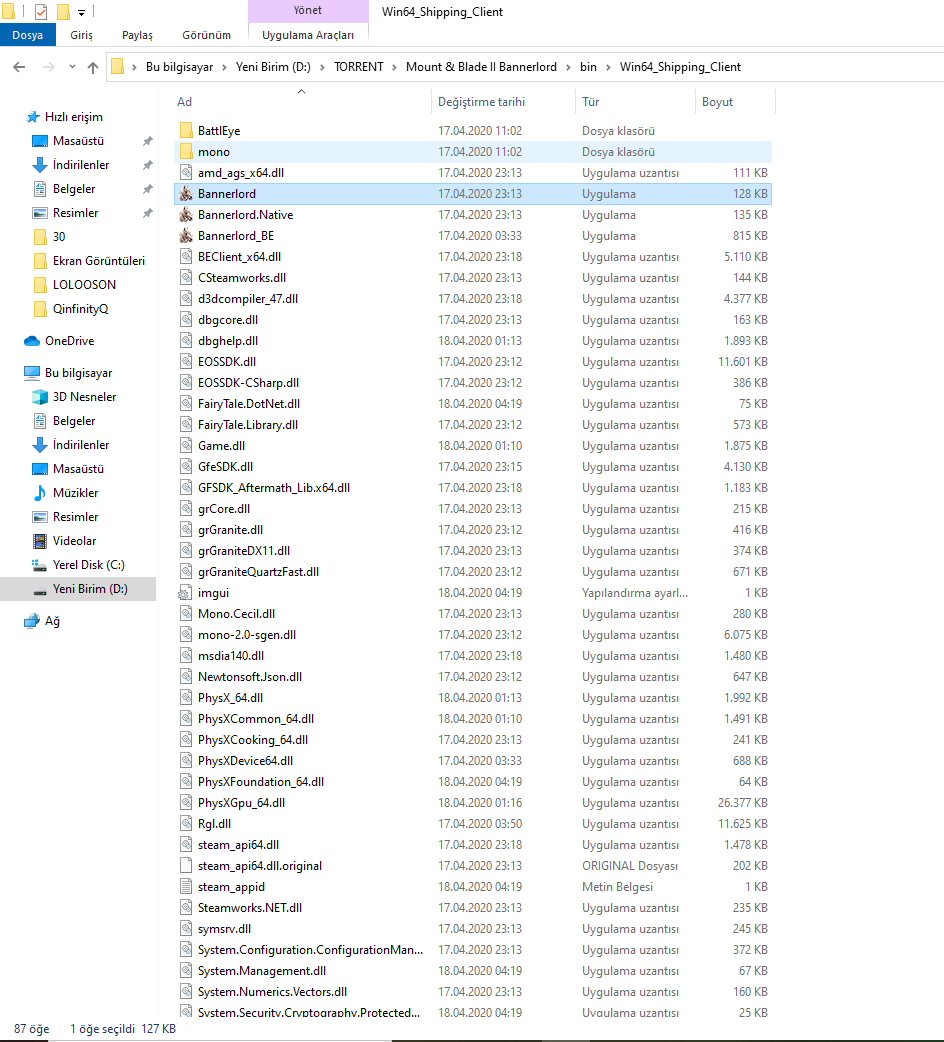The image size is (944, 1042).
Task: Click the Bannerlord_BE application icon
Action: click(x=186, y=236)
